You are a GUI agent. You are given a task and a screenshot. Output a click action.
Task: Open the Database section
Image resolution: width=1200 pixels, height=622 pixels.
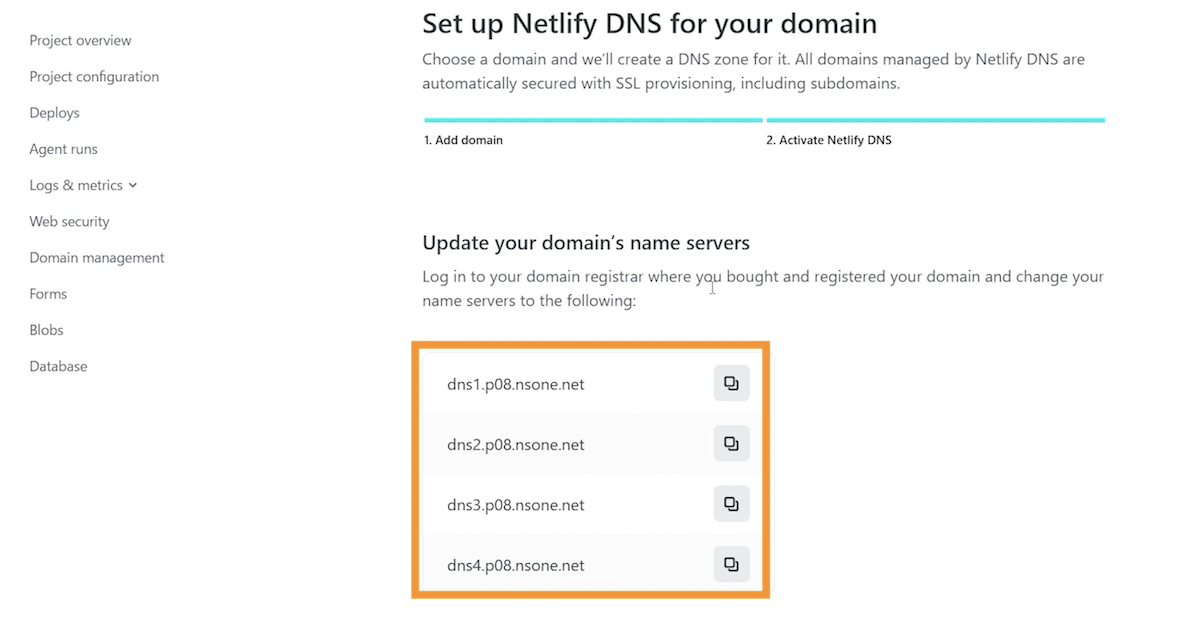coord(58,366)
